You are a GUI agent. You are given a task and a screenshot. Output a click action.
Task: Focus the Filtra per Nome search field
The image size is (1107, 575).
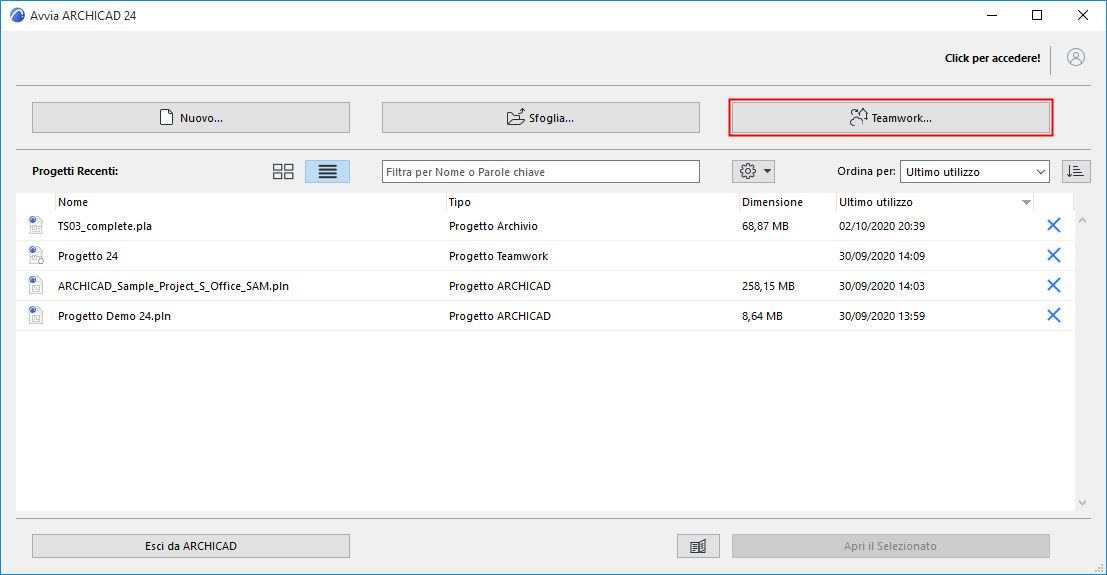point(541,172)
